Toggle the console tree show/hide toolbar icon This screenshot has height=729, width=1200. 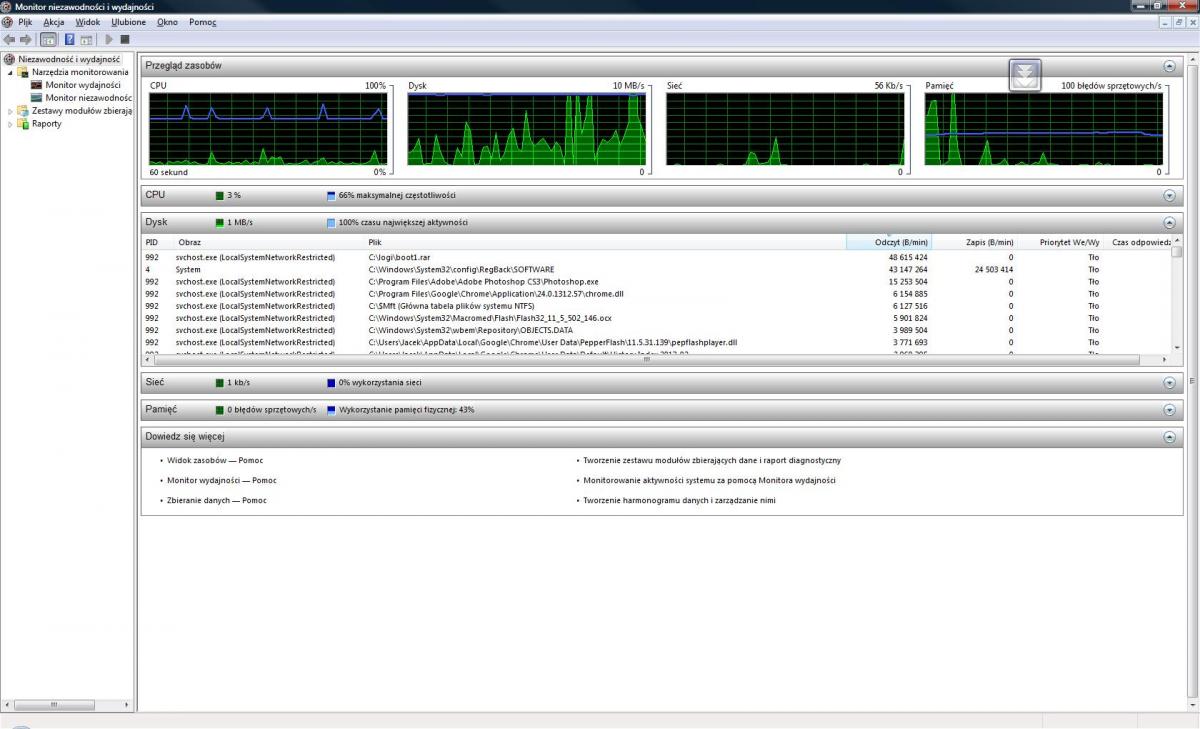48,39
